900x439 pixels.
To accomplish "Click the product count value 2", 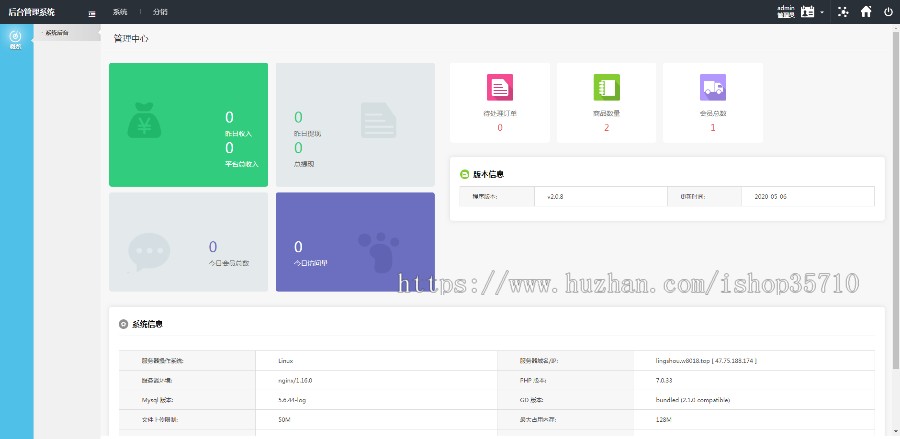I will (x=607, y=127).
